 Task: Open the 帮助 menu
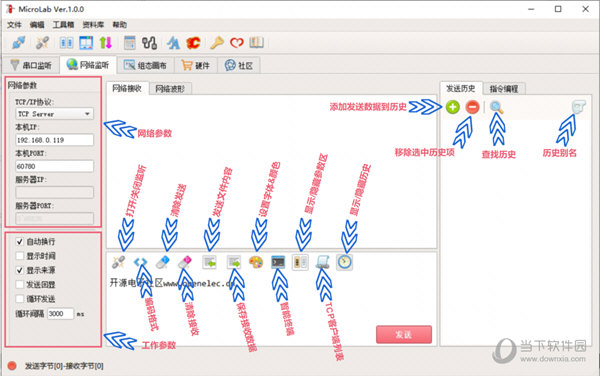tap(119, 25)
